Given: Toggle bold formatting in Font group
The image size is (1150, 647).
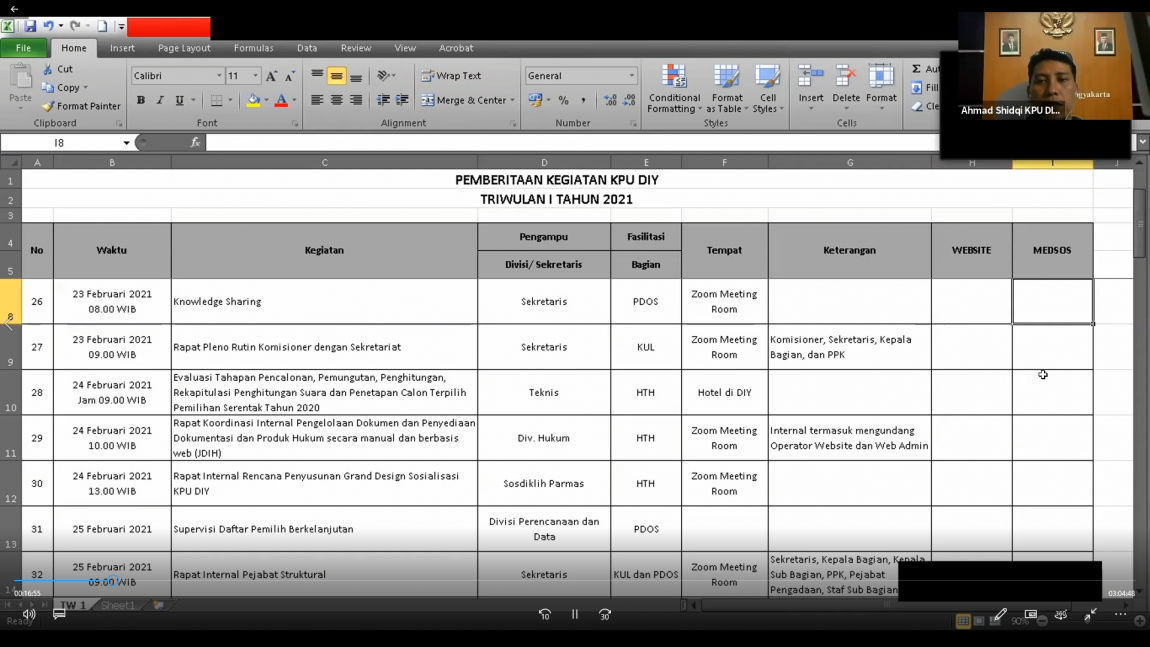Looking at the screenshot, I should click(x=141, y=101).
